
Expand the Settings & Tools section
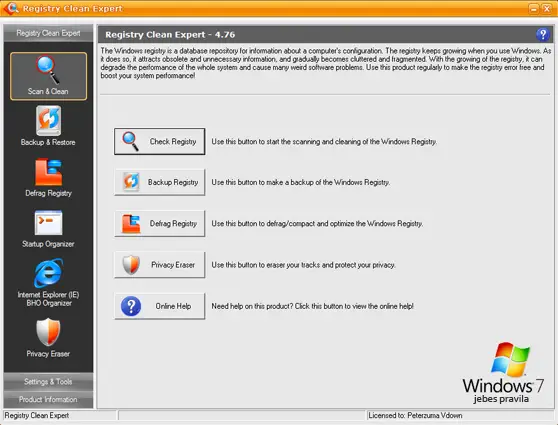[48, 382]
